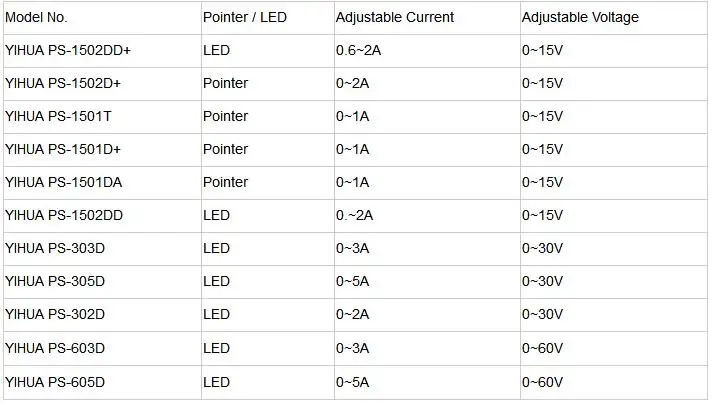The image size is (716, 406).
Task: Select the 0~30V voltage for PS-303D
Action: (614, 249)
